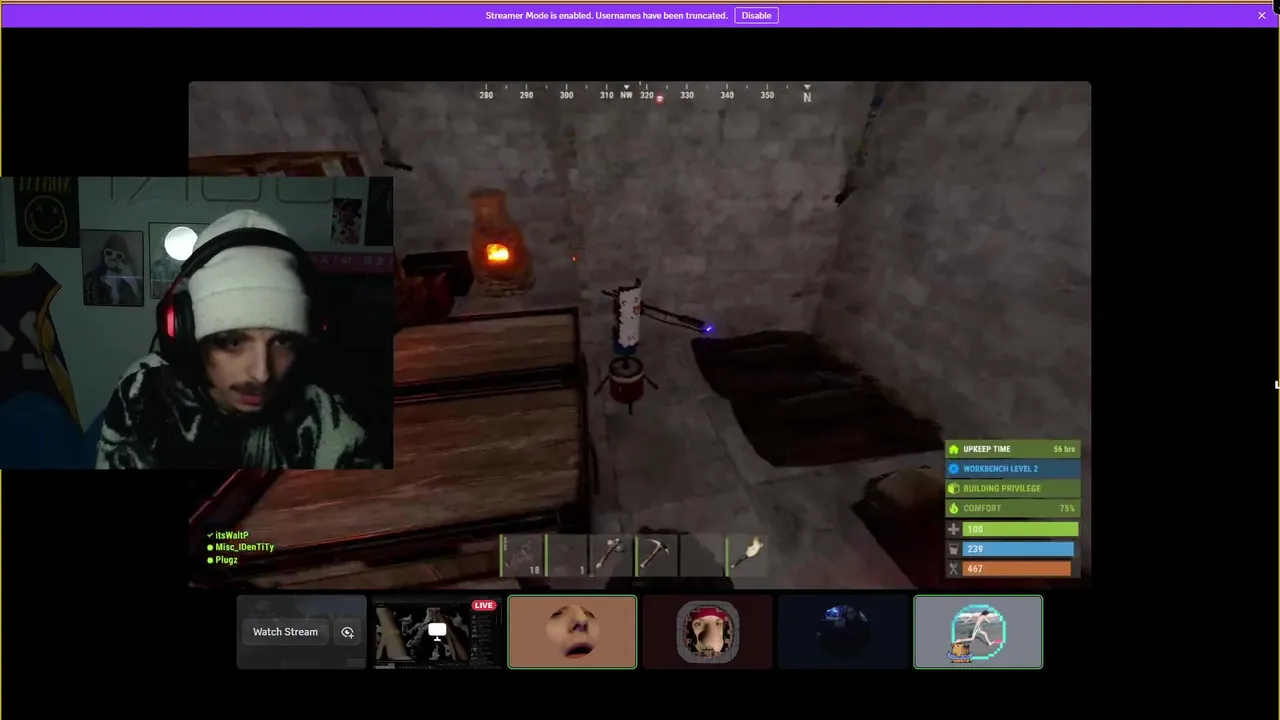Click the hydration cup icon

tap(954, 549)
